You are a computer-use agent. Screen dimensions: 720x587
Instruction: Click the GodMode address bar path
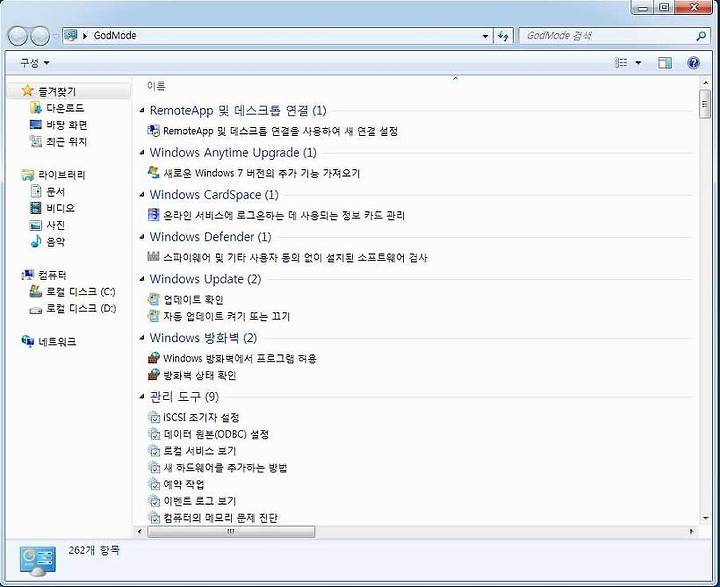click(115, 35)
